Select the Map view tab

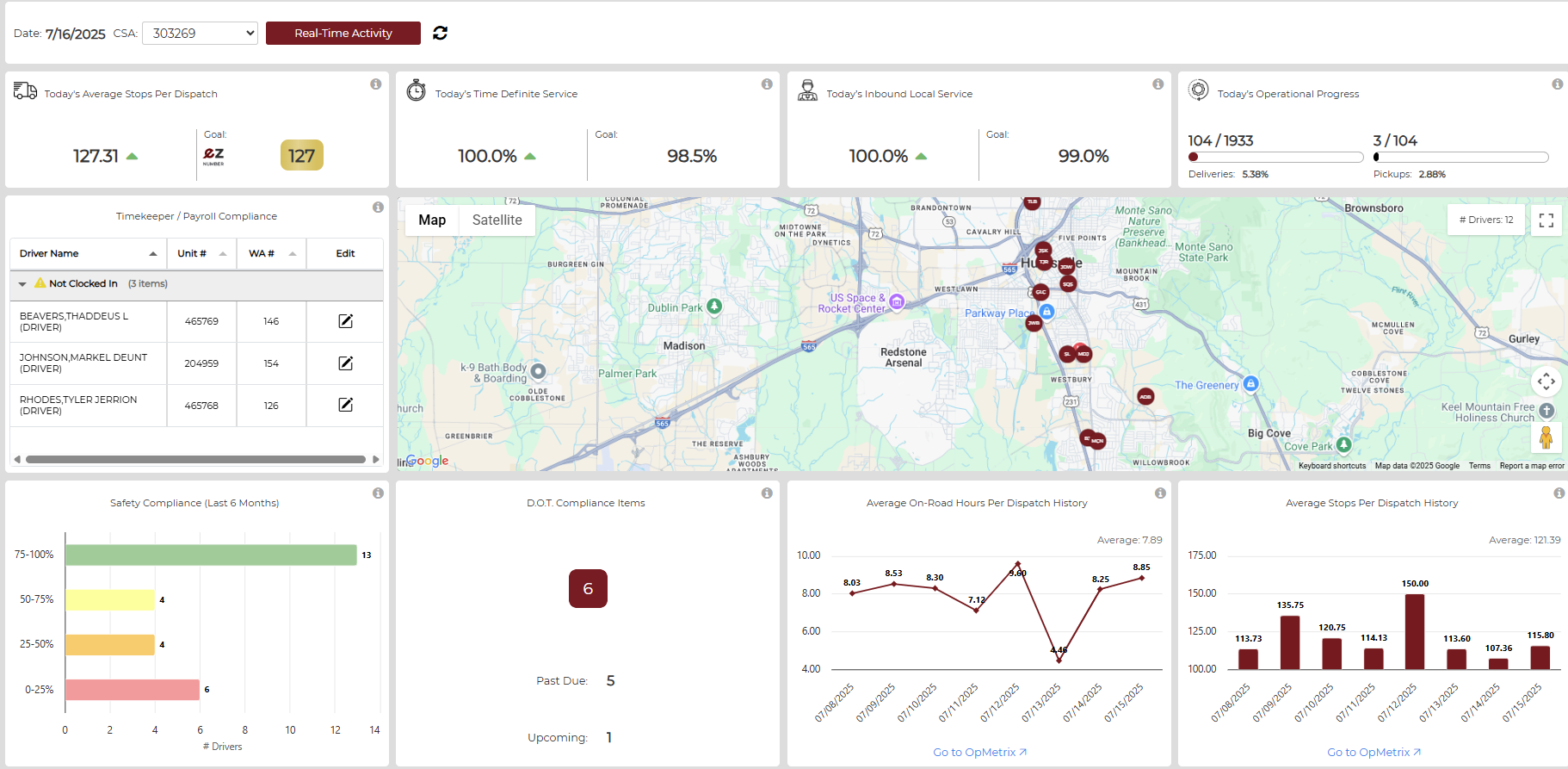coord(432,220)
